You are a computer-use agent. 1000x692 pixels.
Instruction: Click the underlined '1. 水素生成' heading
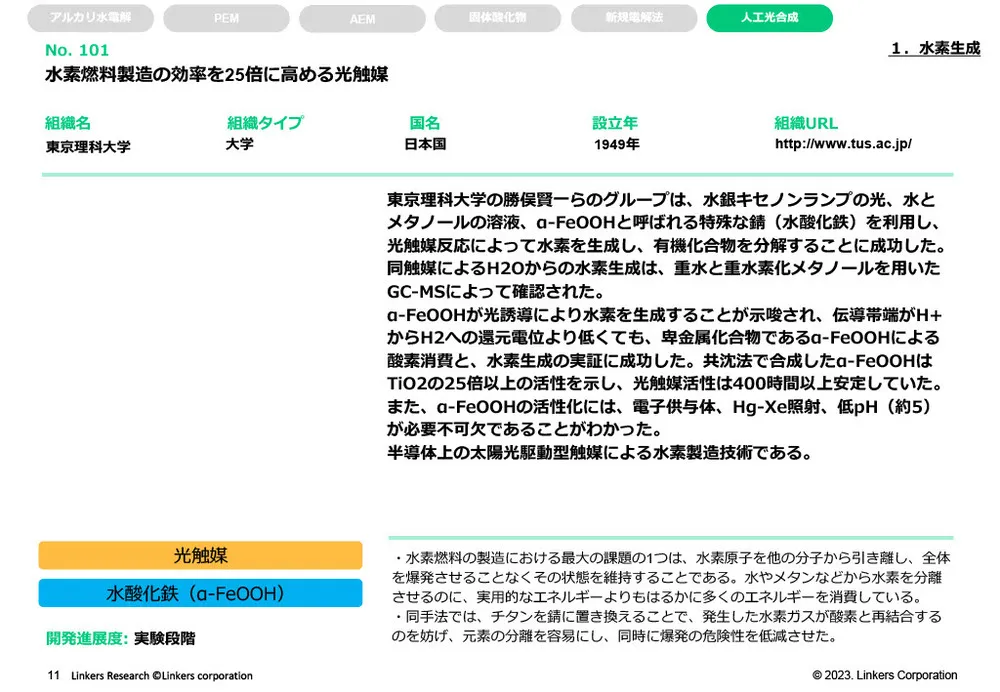coord(934,48)
